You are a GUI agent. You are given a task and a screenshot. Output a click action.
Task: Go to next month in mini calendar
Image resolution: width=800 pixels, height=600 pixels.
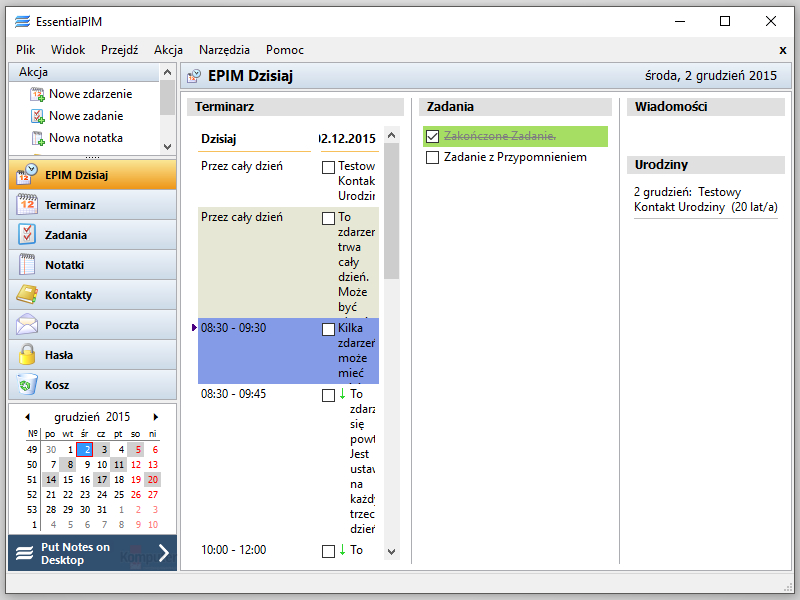(x=156, y=417)
